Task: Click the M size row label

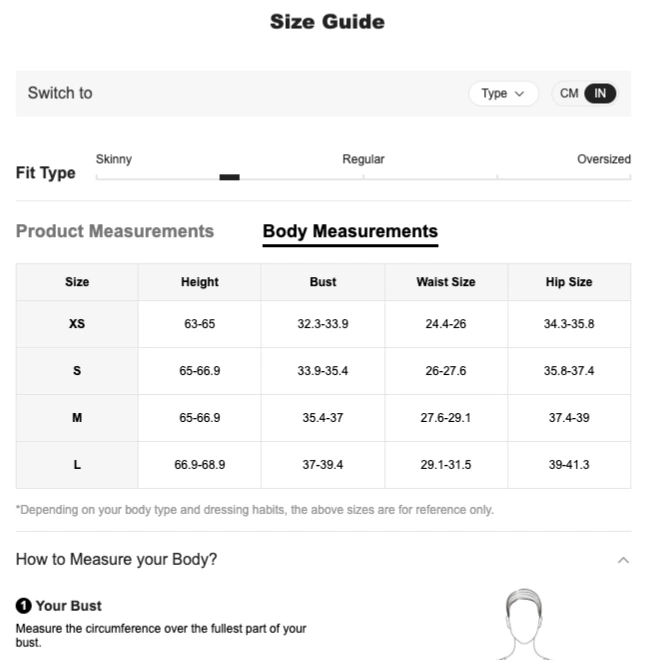Action: click(77, 418)
